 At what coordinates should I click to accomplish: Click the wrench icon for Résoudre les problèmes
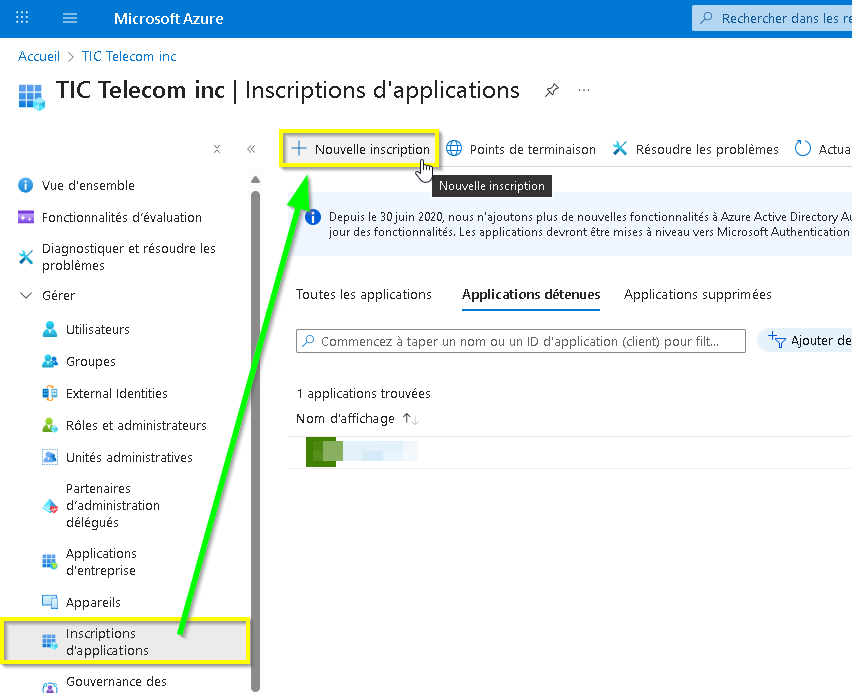620,148
